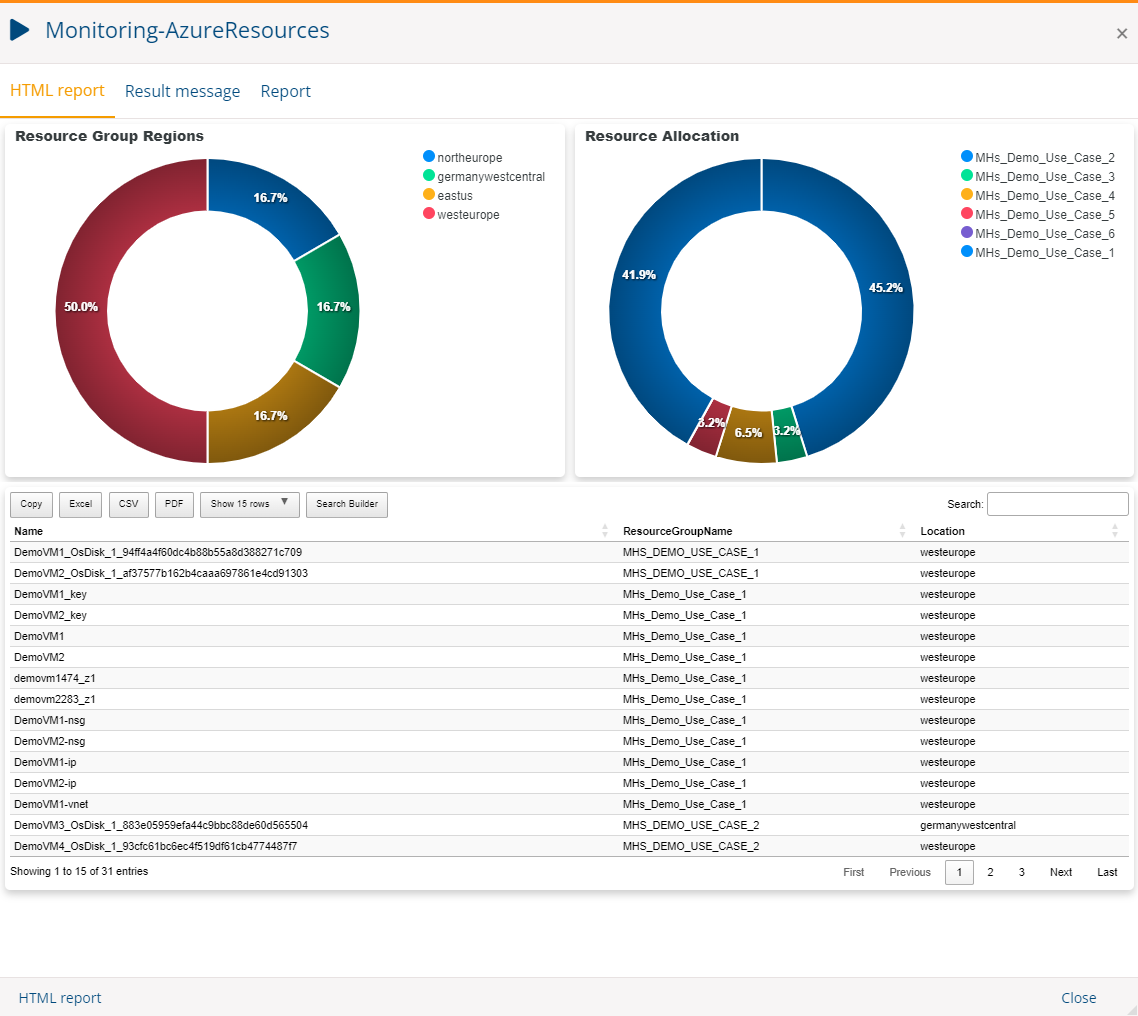Viewport: 1138px width, 1016px height.
Task: Close the dialog with the X icon
Action: (x=1121, y=34)
